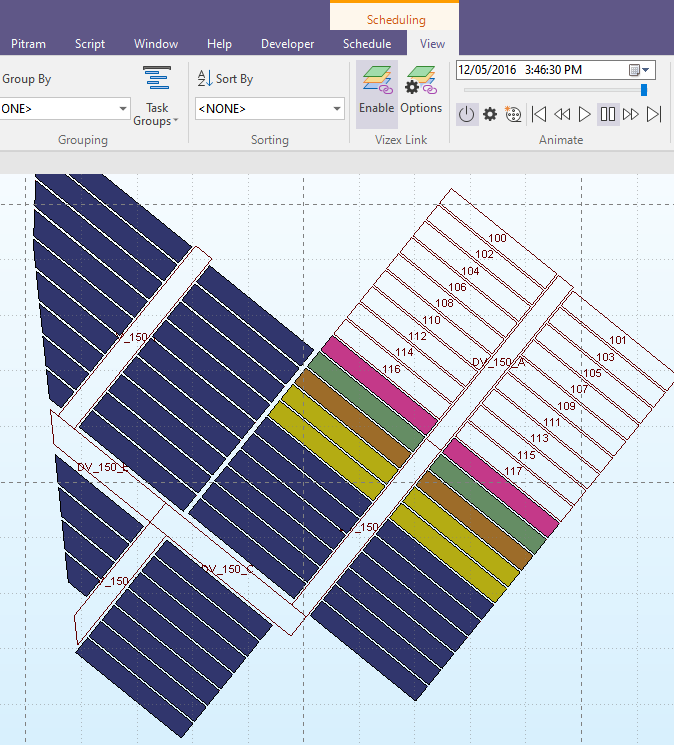Select stope block labeled 100
The width and height of the screenshot is (674, 745).
click(x=498, y=239)
